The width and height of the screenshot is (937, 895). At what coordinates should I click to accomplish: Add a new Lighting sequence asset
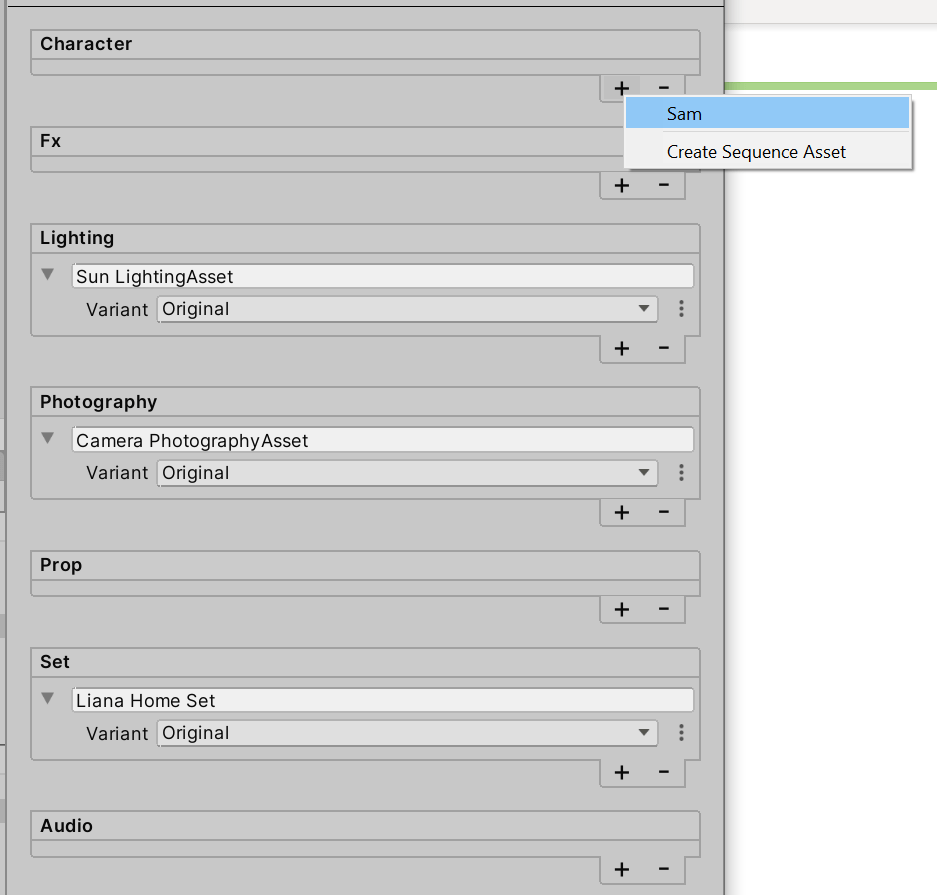(x=621, y=348)
